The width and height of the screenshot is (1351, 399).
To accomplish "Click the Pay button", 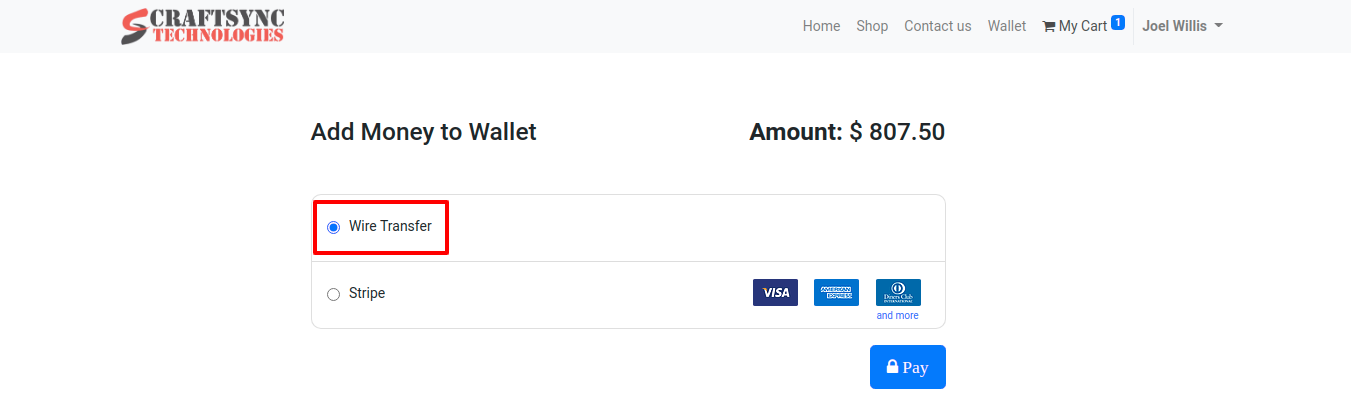I will (908, 367).
